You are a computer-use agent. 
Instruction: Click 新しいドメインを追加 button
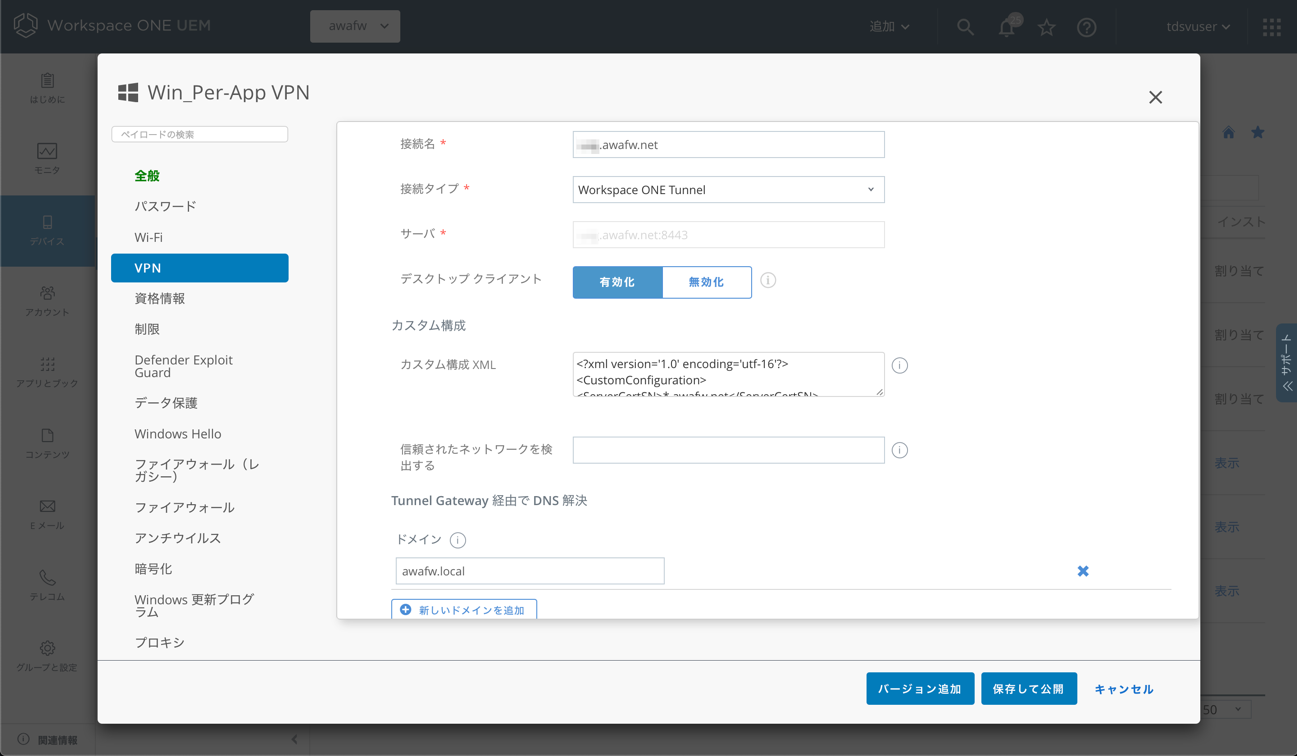(x=464, y=609)
